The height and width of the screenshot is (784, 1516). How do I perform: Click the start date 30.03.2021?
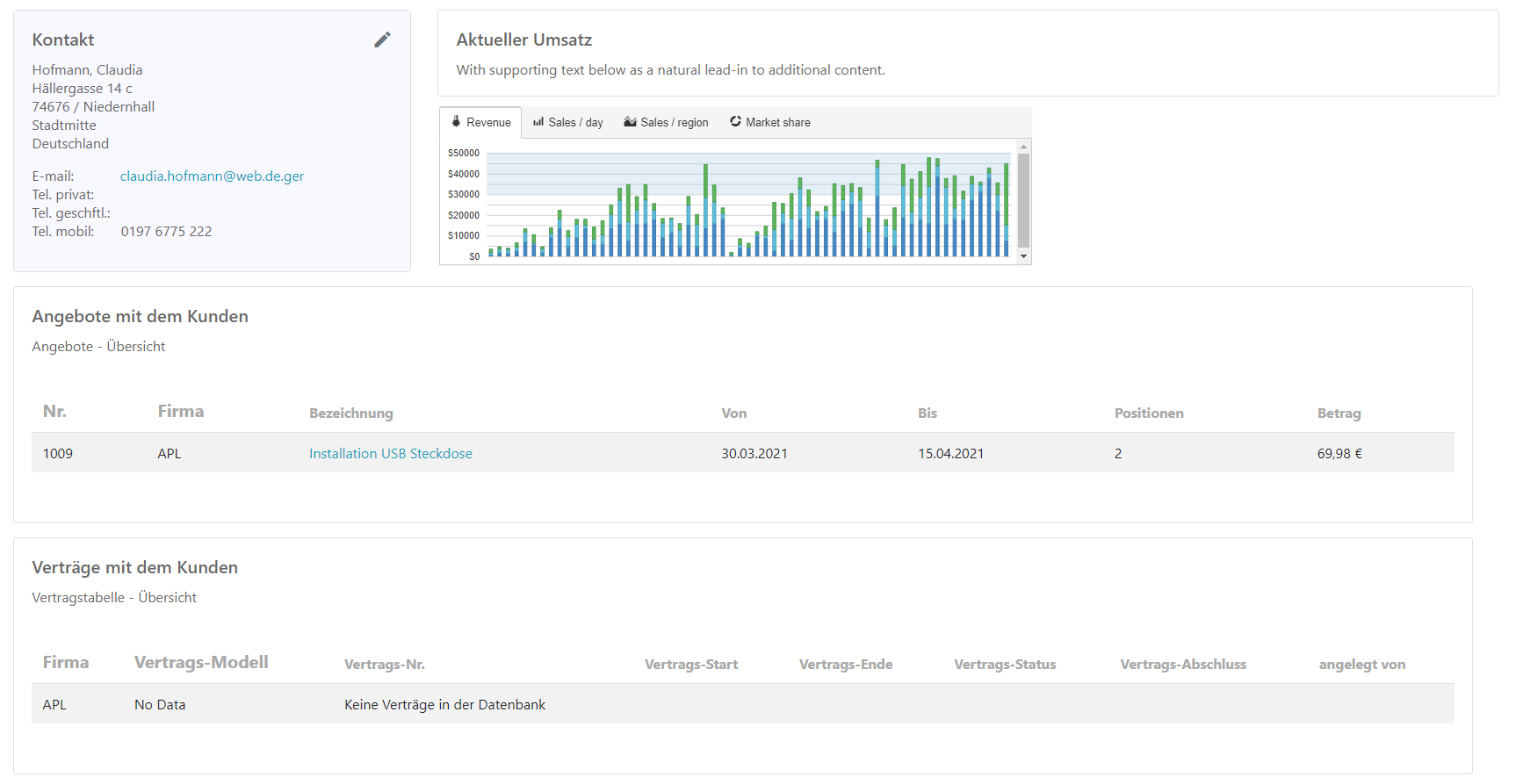point(754,453)
